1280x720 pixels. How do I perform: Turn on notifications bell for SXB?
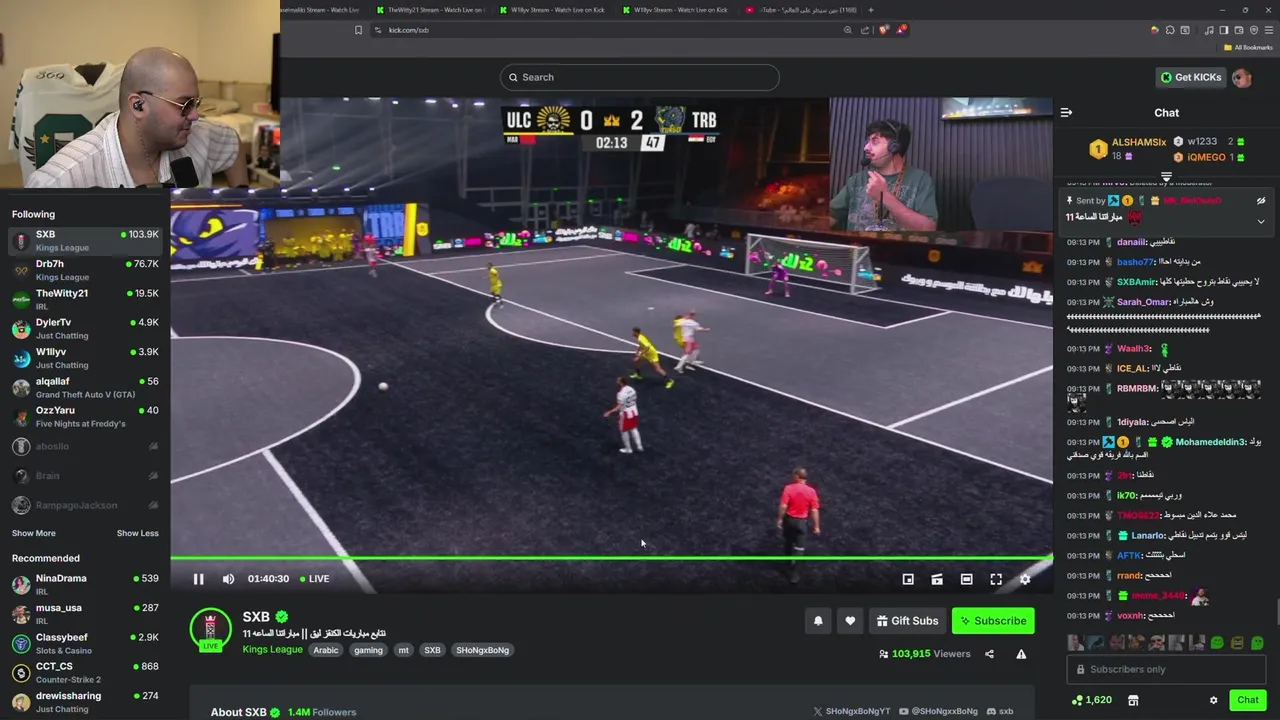click(818, 621)
